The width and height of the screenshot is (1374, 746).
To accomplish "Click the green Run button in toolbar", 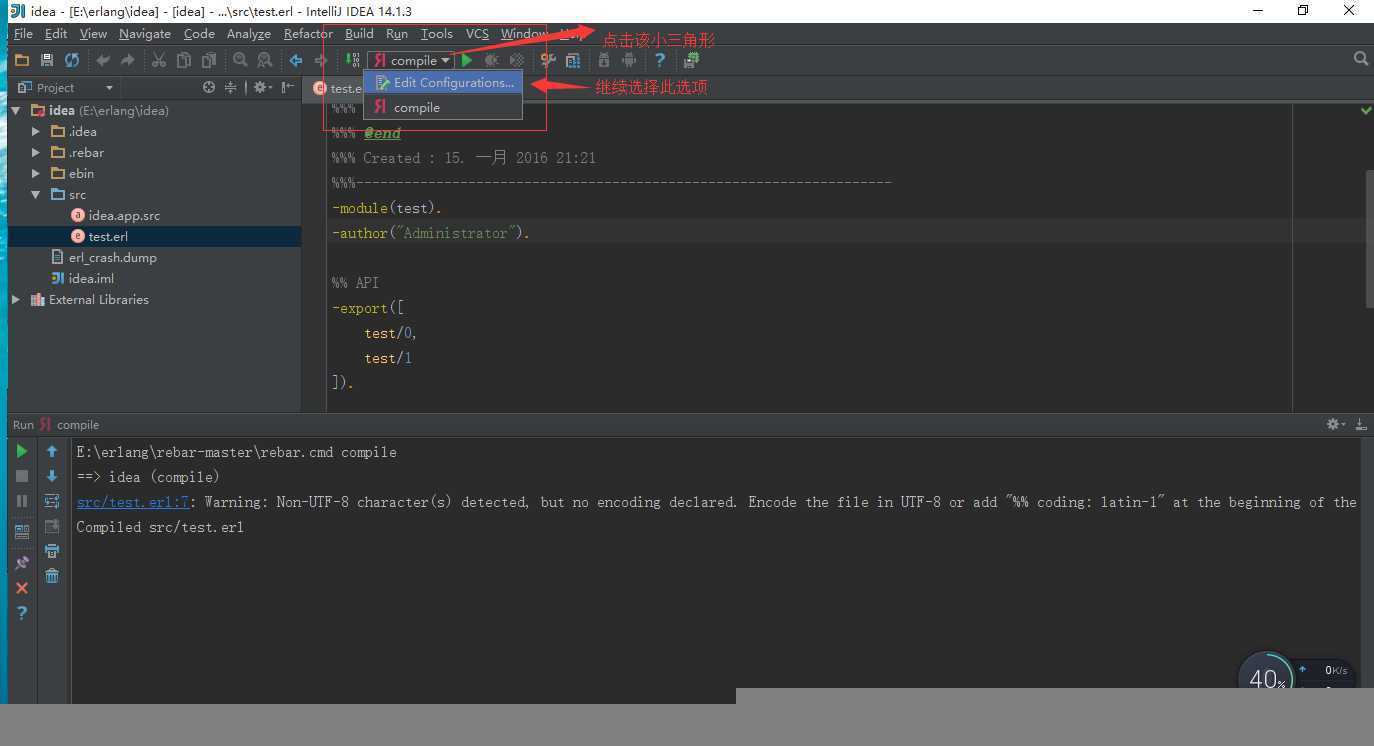I will pyautogui.click(x=467, y=60).
